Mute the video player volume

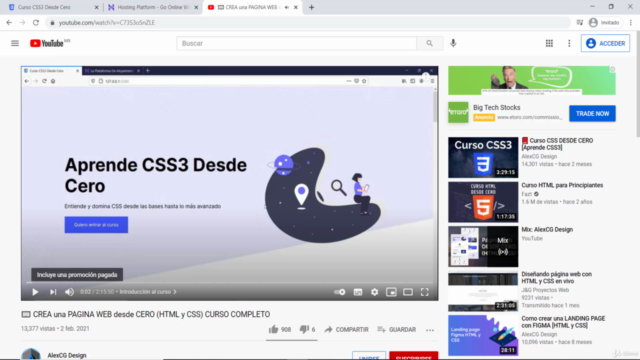(x=69, y=292)
